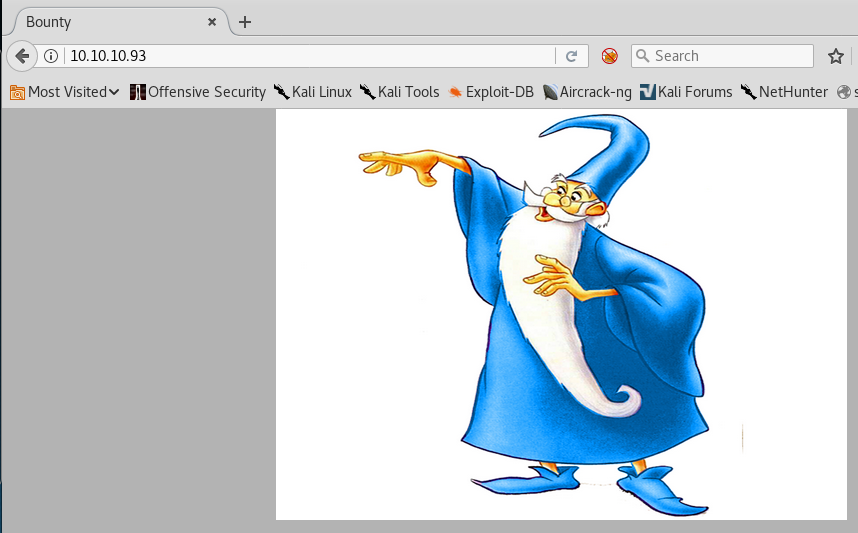Click the Merlin wizard image
858x533 pixels.
pos(560,315)
